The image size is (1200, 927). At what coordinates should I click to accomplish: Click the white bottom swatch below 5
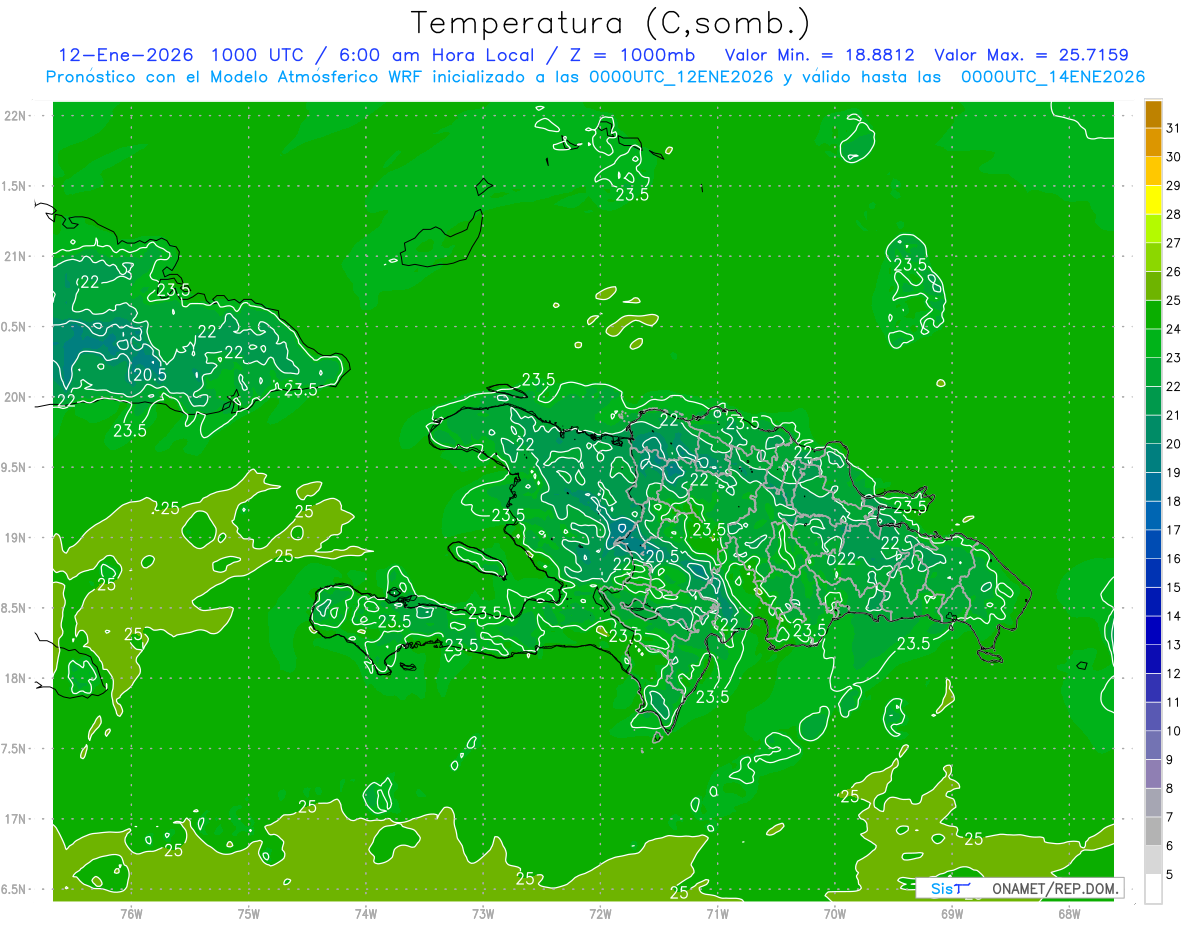tap(1153, 889)
